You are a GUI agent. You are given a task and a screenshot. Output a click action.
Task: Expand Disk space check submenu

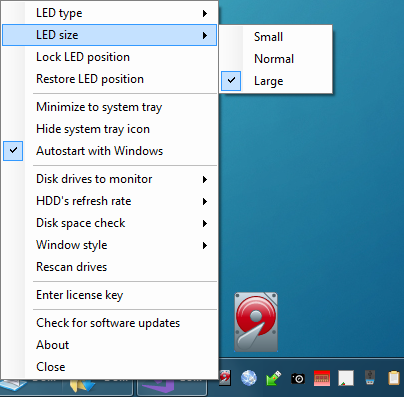tap(109, 223)
